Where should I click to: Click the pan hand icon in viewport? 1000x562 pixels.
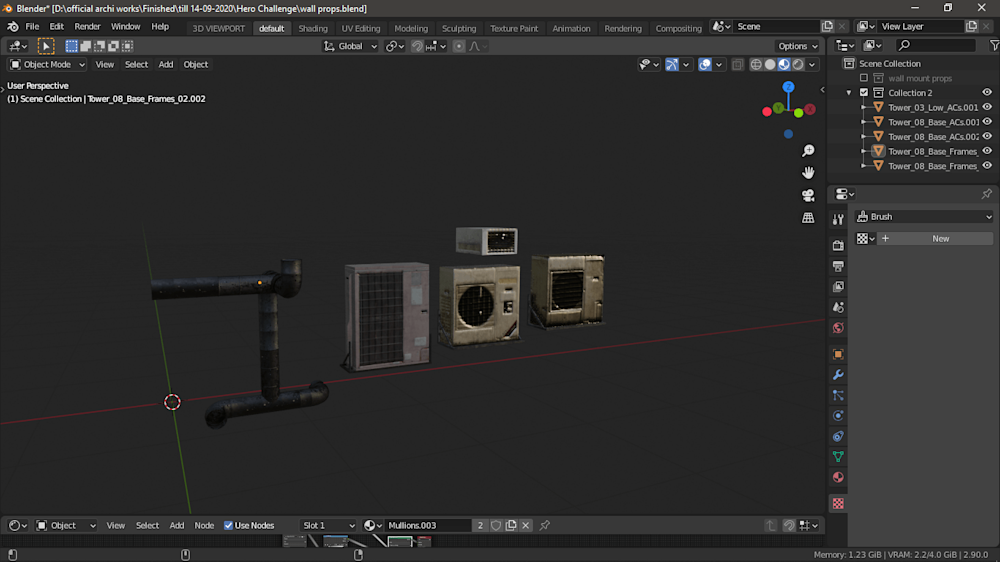coord(808,173)
